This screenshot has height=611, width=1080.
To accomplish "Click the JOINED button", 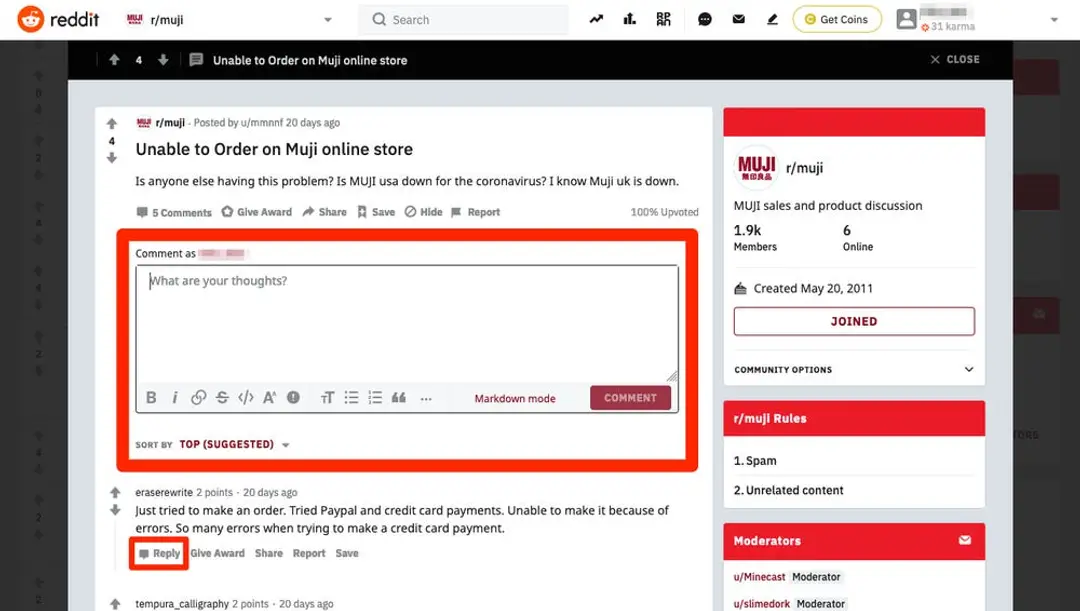I will click(853, 321).
